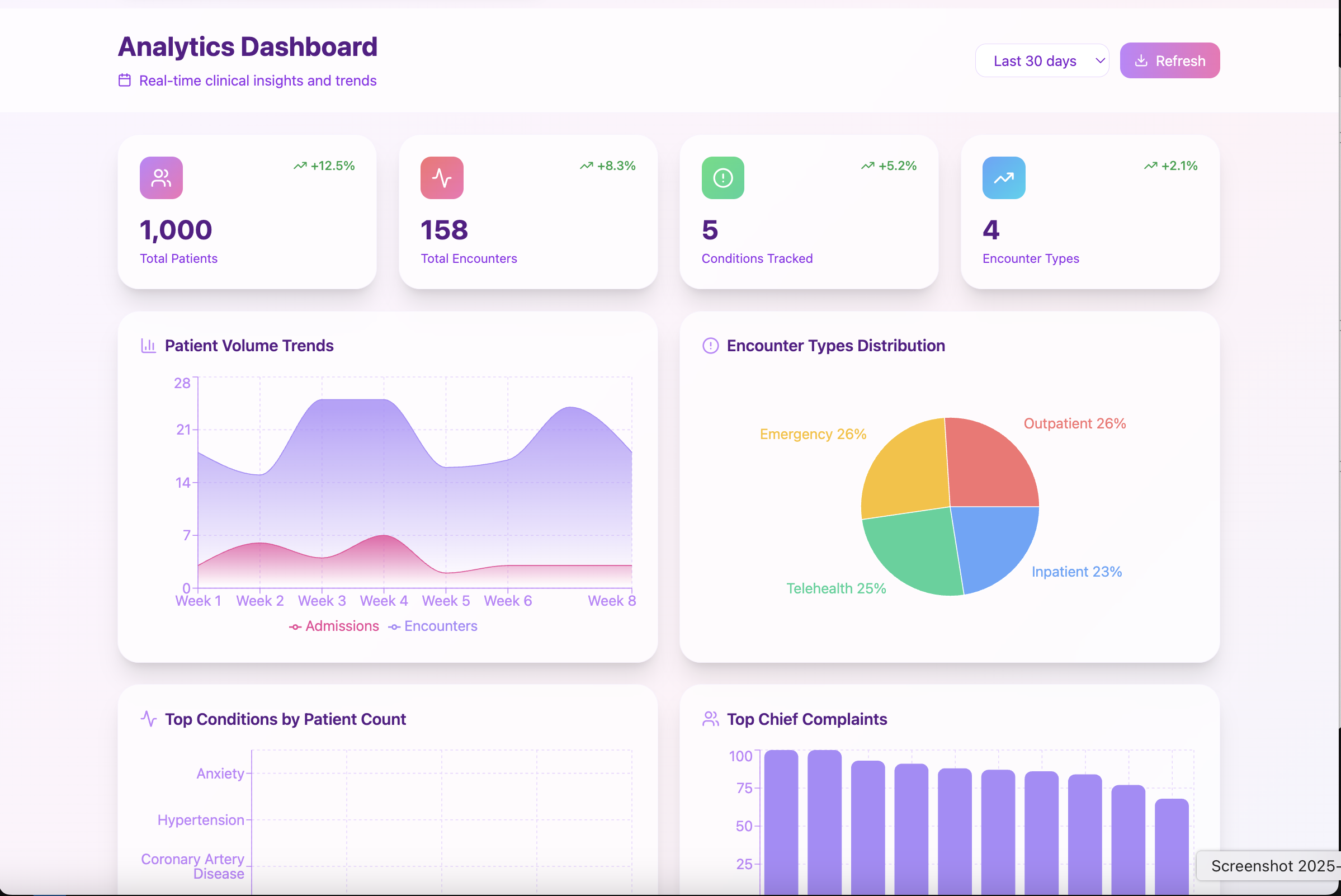
Task: Click the people icon by Top Chief Complaints
Action: 710,719
